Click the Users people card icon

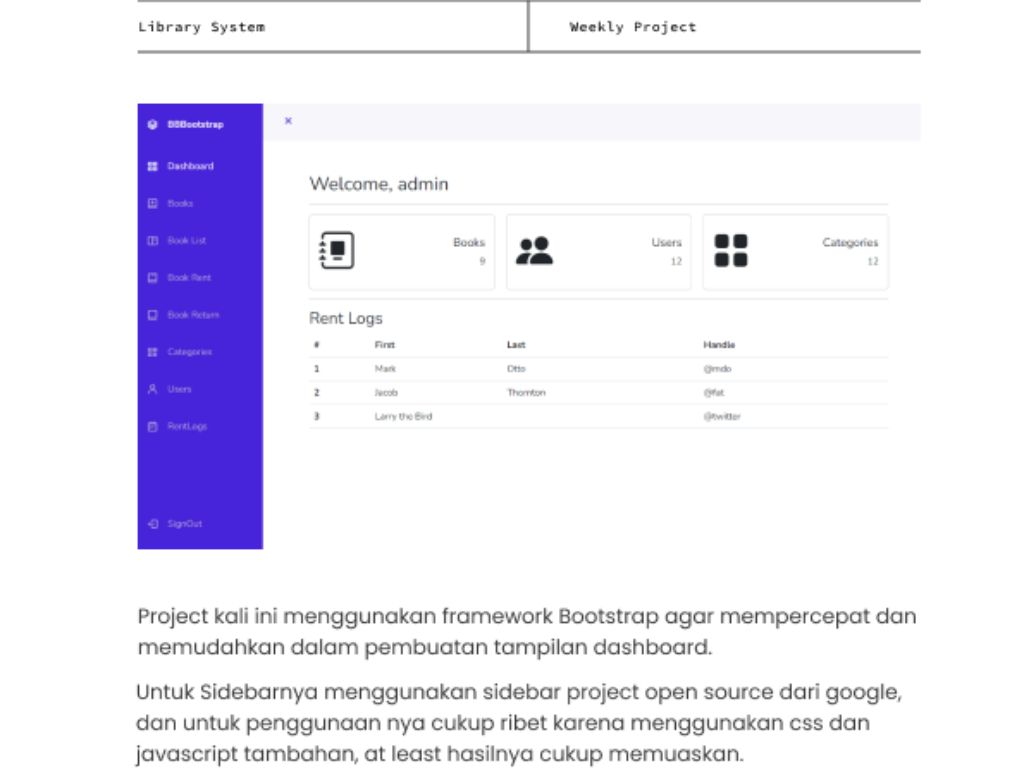coord(535,251)
